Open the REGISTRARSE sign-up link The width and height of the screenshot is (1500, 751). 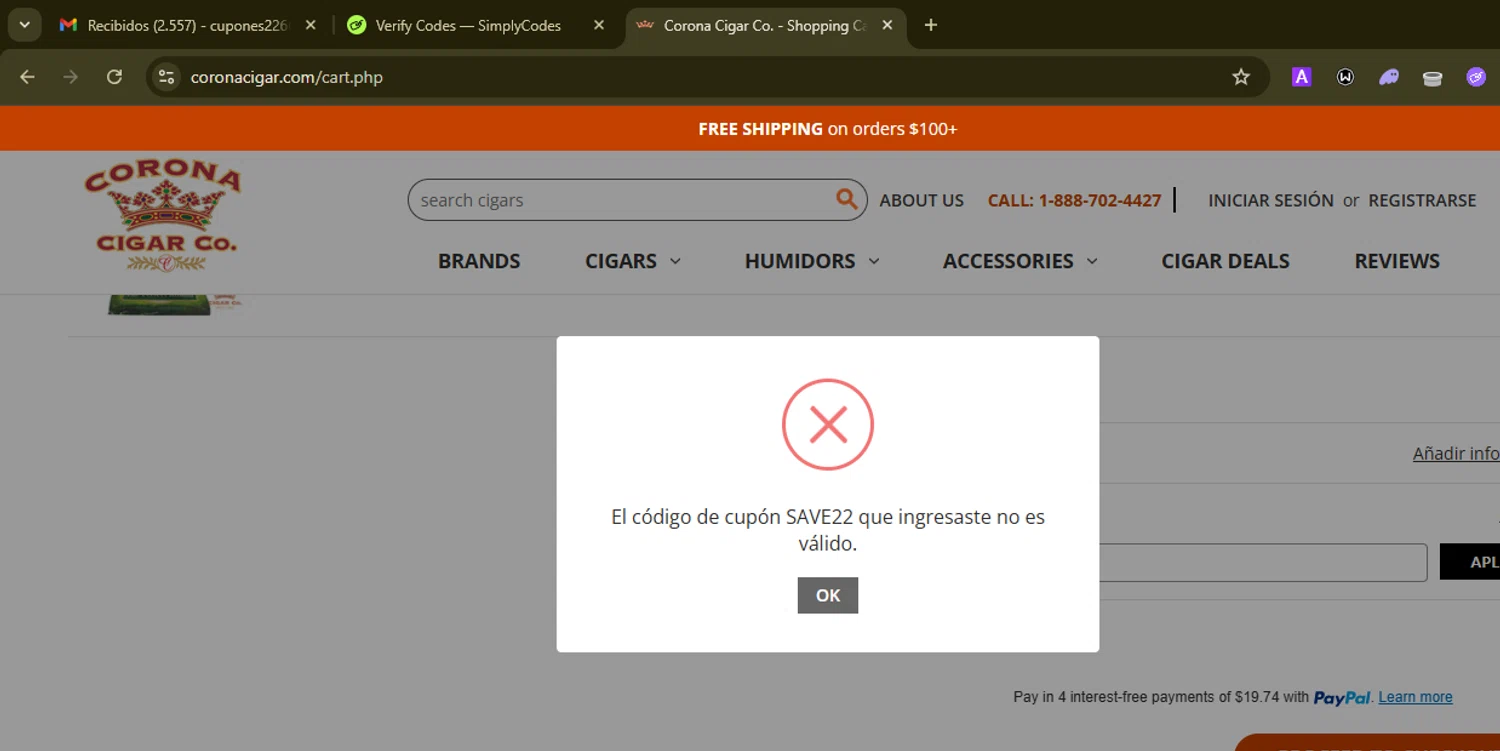pyautogui.click(x=1422, y=200)
